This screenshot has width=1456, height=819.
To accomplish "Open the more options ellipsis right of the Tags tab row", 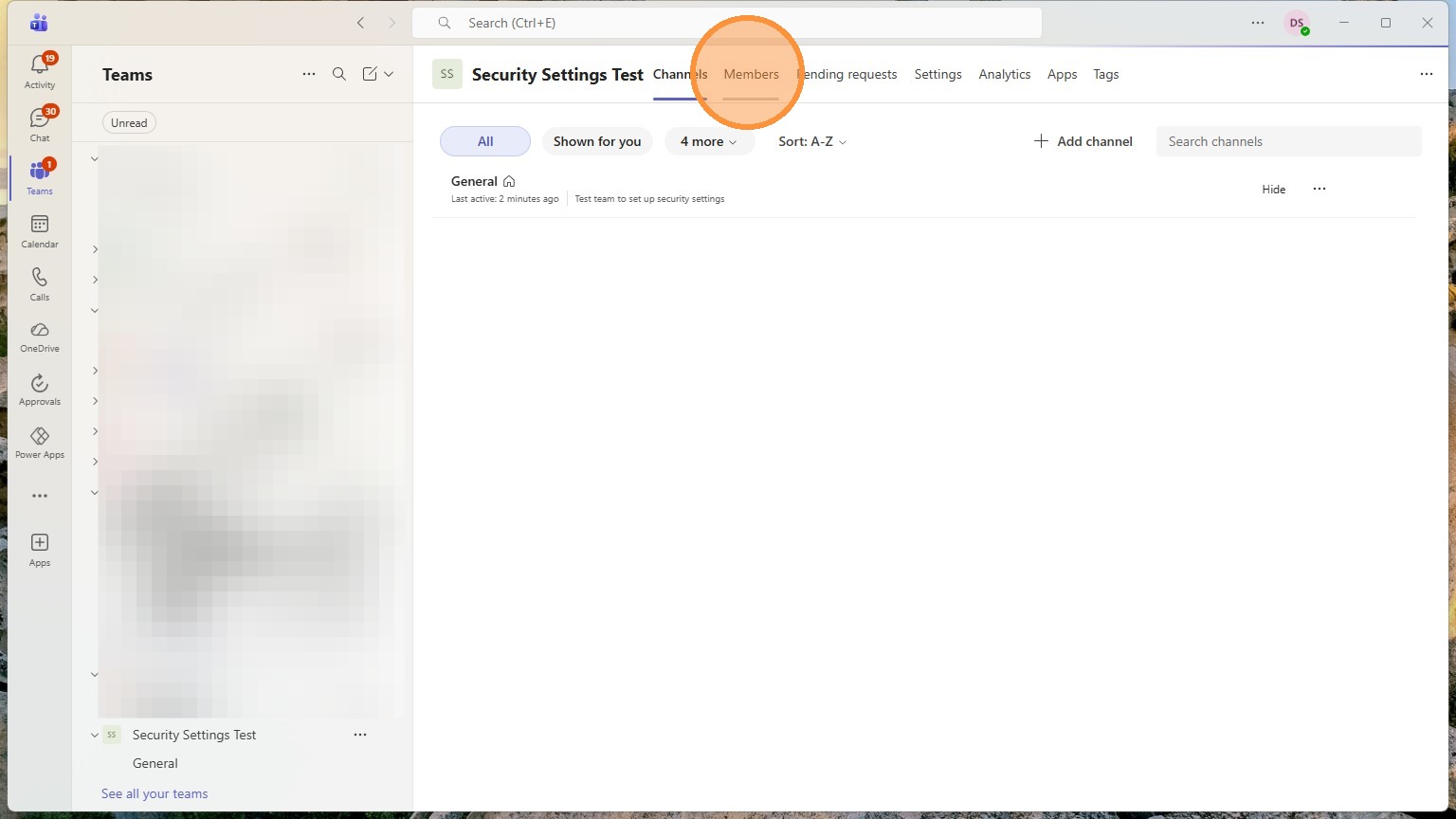I will point(1427,74).
